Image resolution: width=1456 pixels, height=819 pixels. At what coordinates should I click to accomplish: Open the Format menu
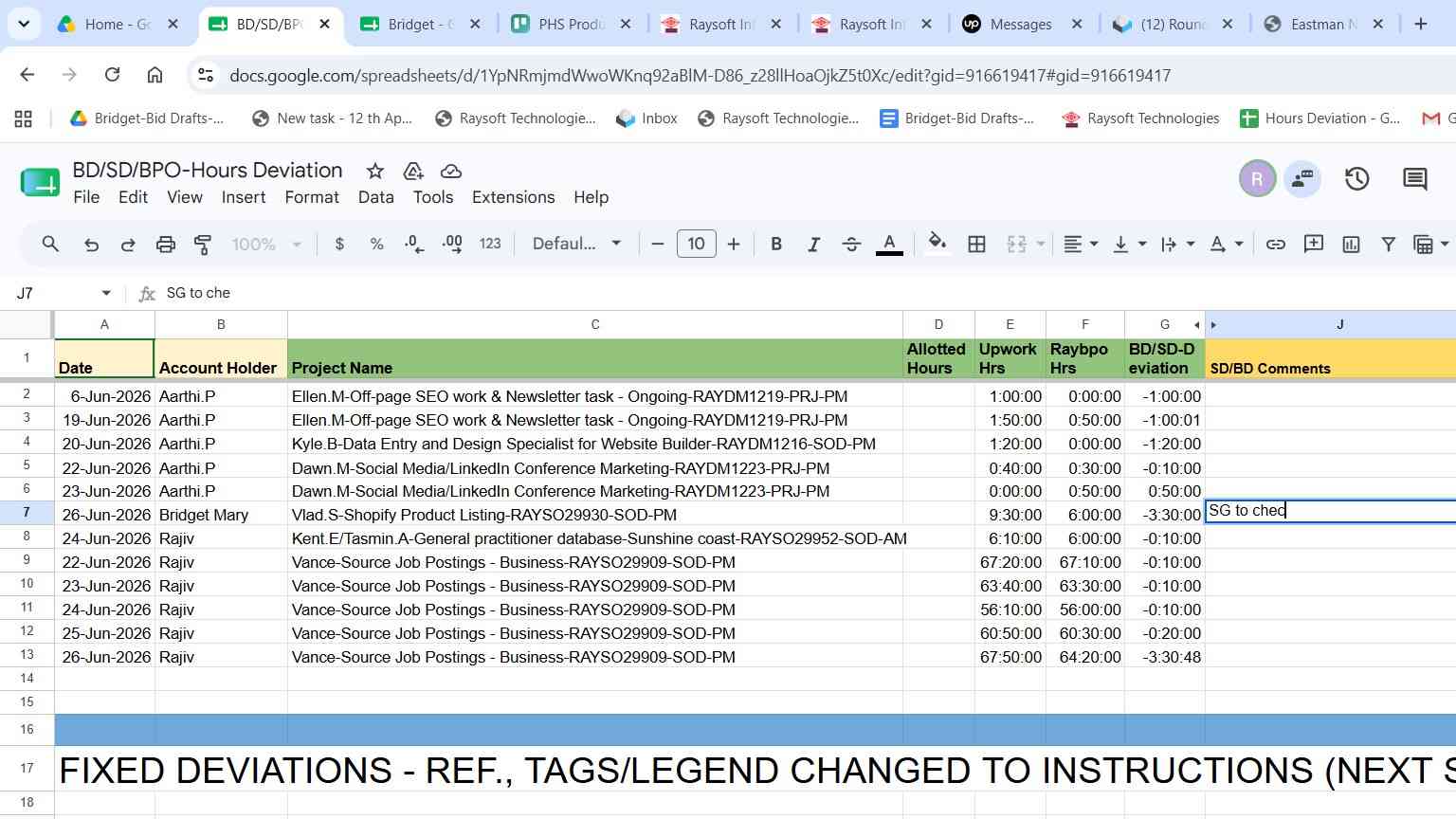312,197
